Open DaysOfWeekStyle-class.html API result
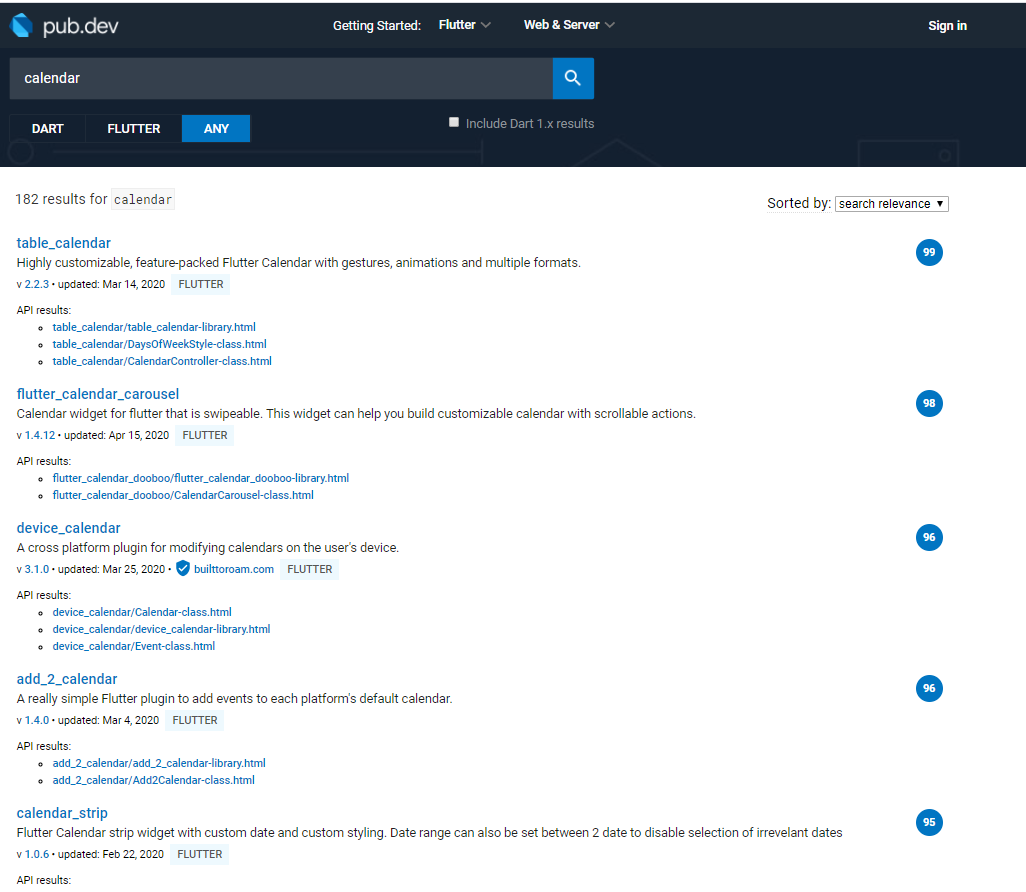The image size is (1026, 892). point(160,344)
